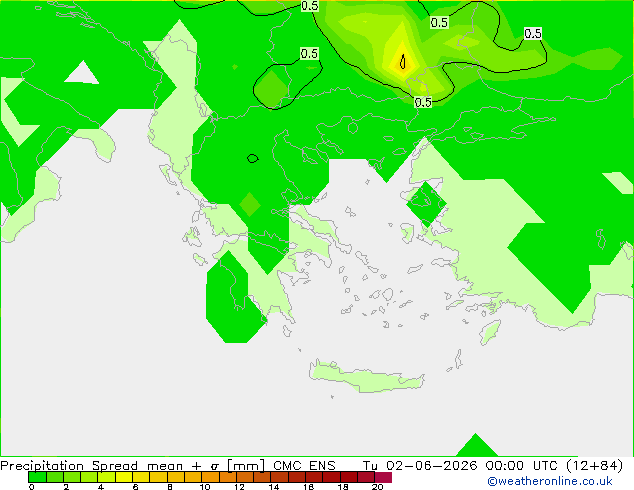Screen dimensions: 634x490
Task: Open the weatheronline.co.uk copyright link
Action: (x=549, y=481)
